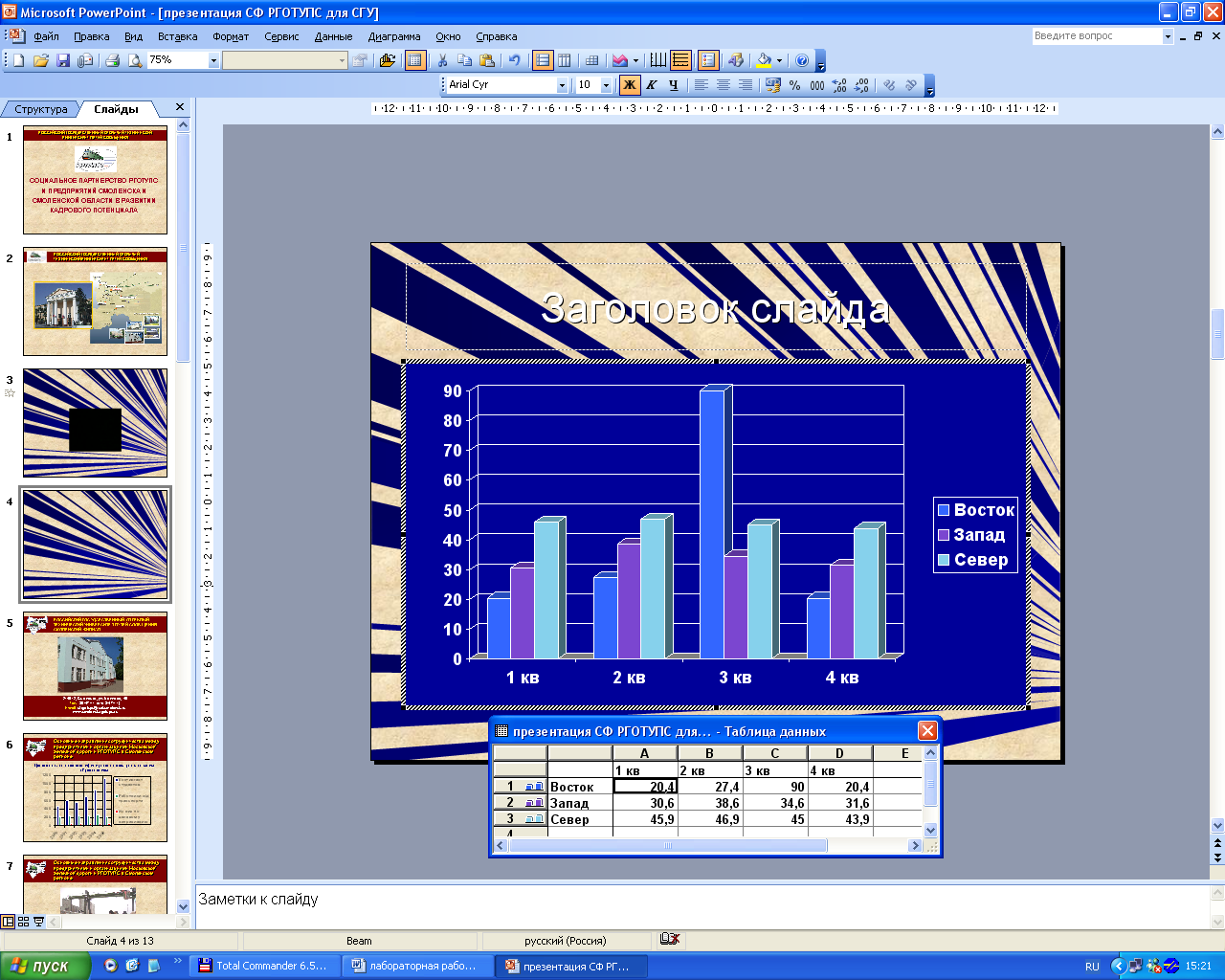The width and height of the screenshot is (1225, 980).
Task: Toggle the chart Legend button
Action: tap(708, 60)
